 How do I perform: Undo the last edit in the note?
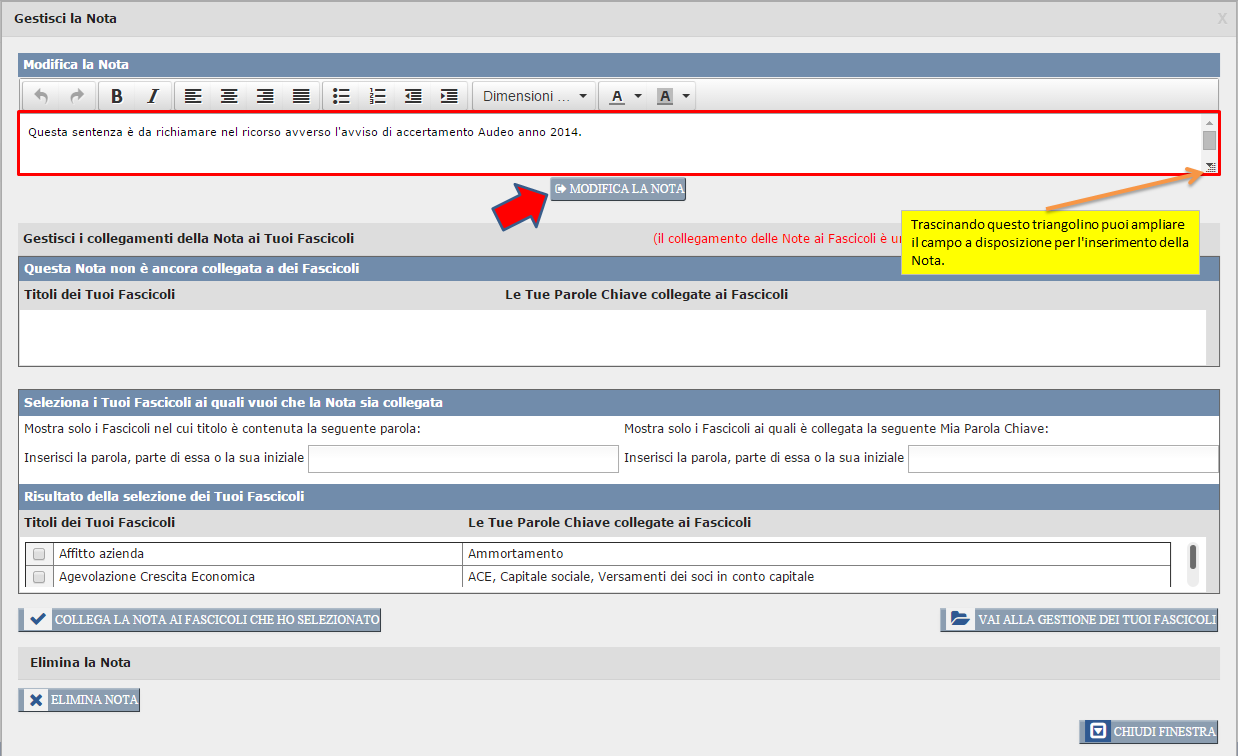click(41, 96)
